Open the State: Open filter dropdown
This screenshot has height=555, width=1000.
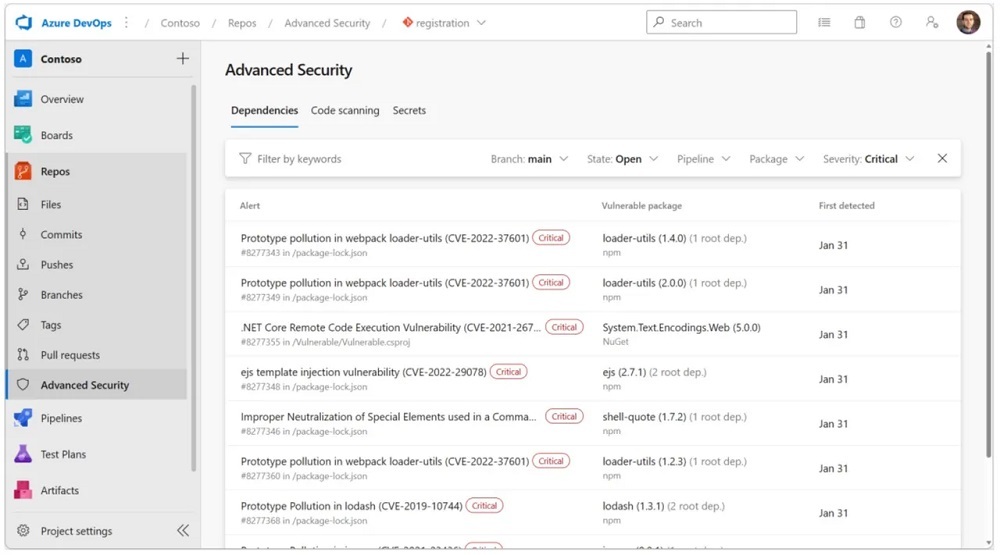pyautogui.click(x=622, y=159)
